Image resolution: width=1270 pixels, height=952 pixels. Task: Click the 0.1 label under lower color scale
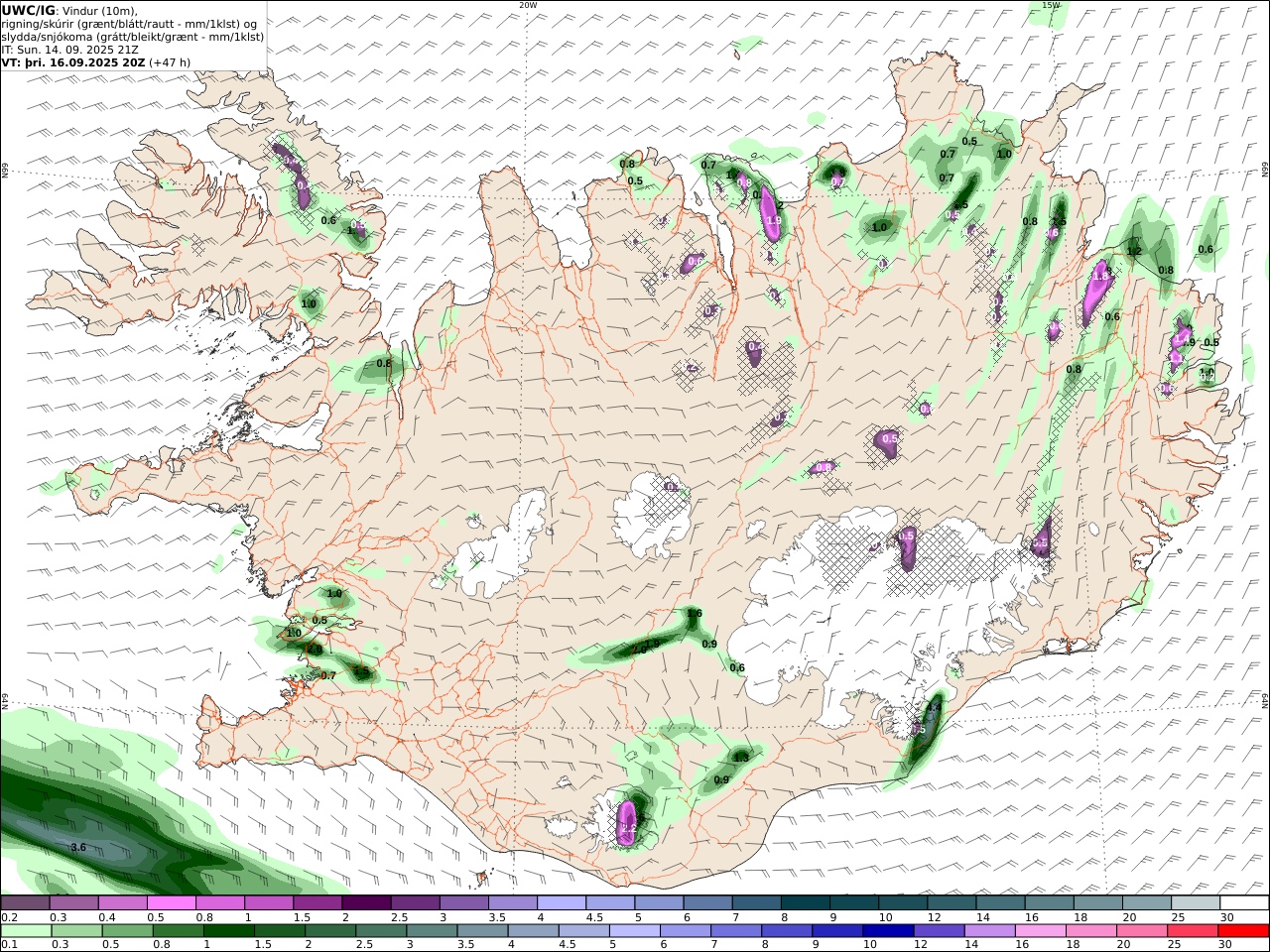tap(8, 945)
